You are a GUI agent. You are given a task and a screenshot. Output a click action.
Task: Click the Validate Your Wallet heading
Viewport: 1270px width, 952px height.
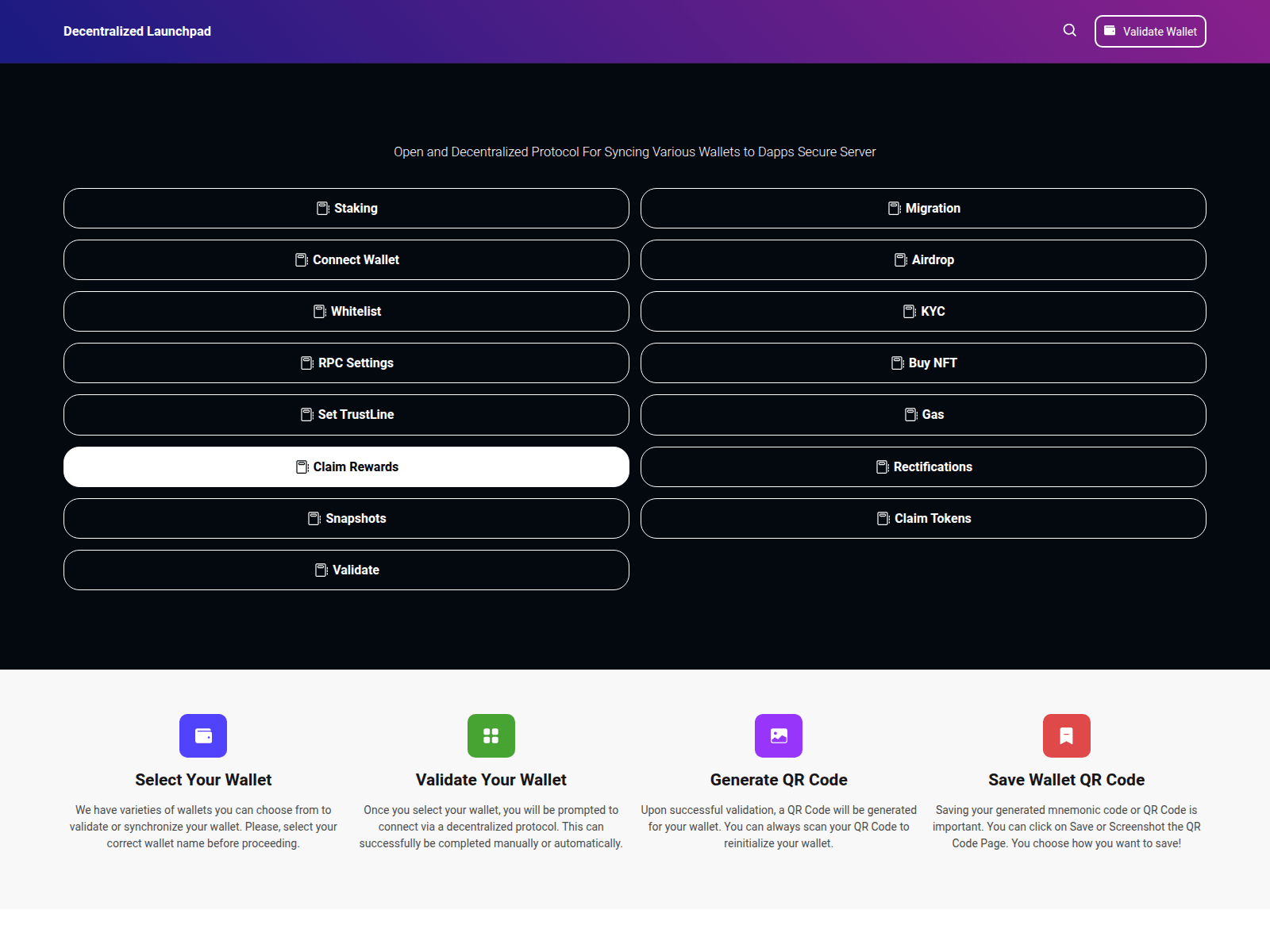(x=491, y=780)
